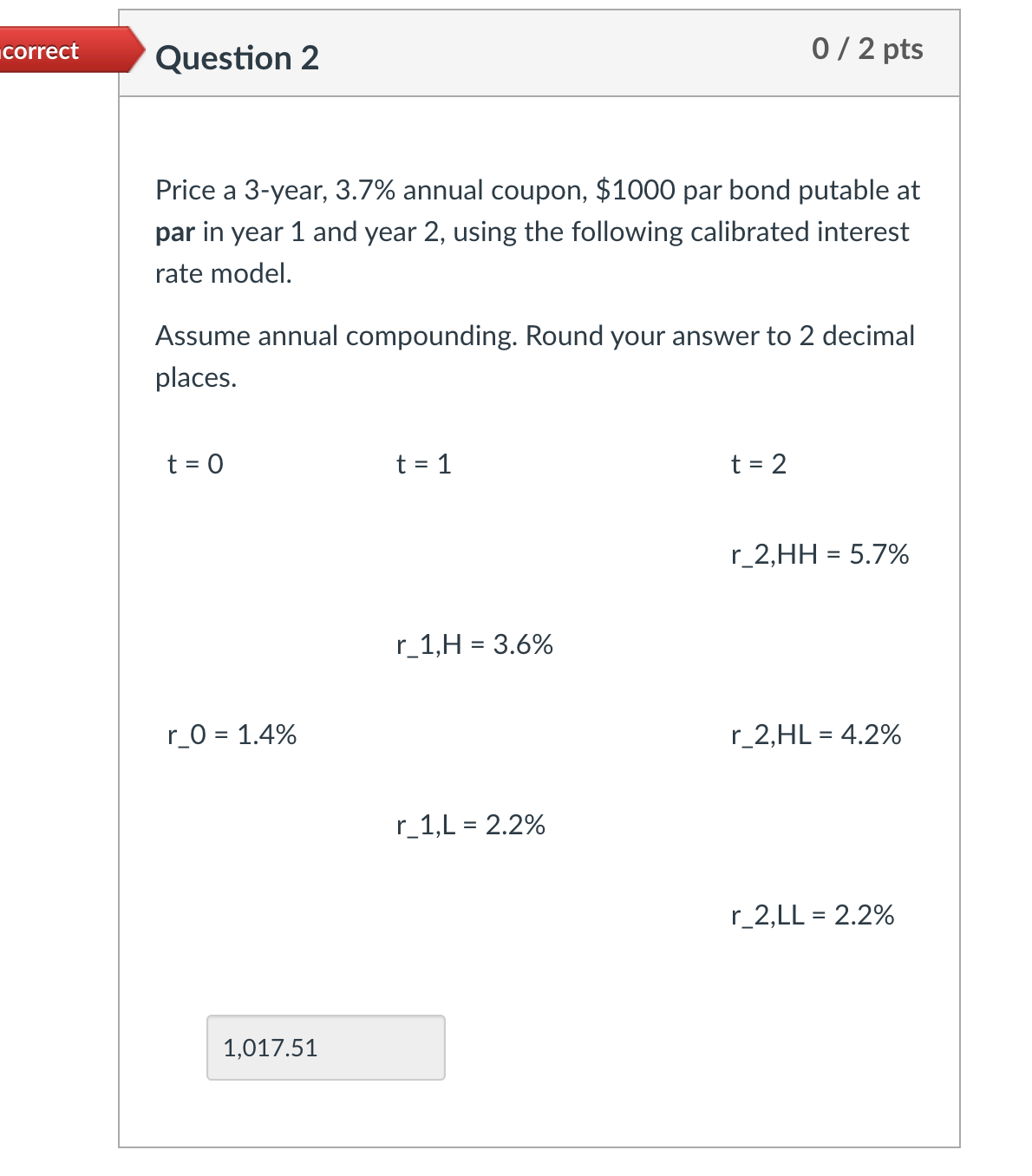The height and width of the screenshot is (1176, 1032).
Task: Click the t = 1 column heading
Action: pyautogui.click(x=422, y=465)
